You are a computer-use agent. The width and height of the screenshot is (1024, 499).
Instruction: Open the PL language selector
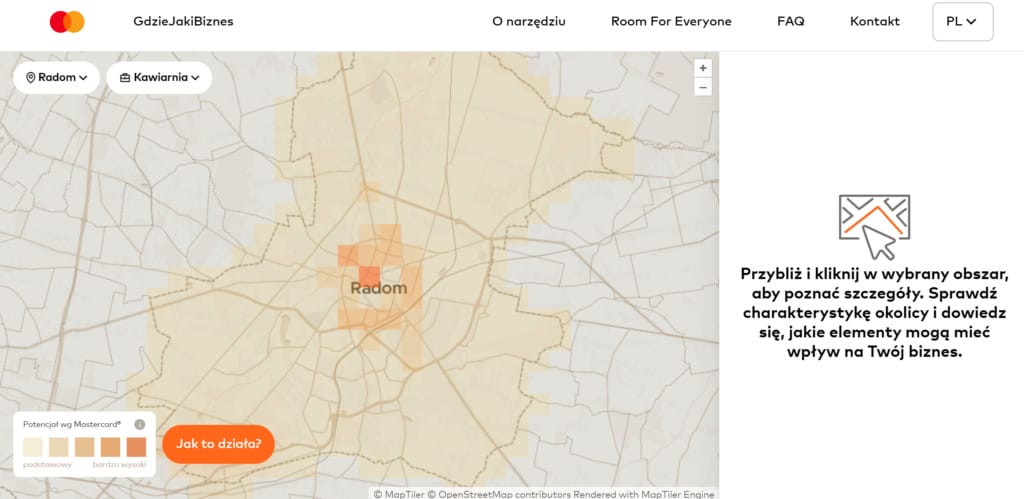[963, 22]
